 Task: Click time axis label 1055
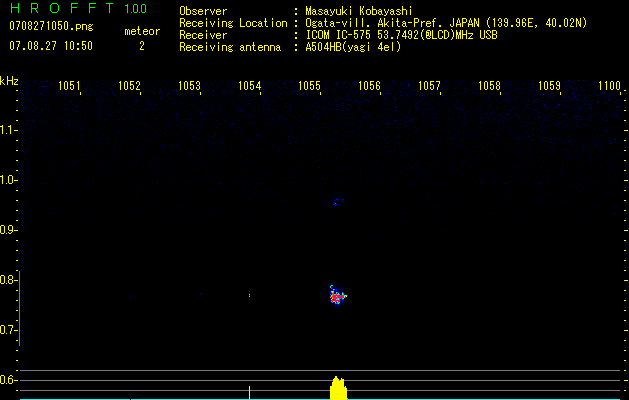(310, 86)
